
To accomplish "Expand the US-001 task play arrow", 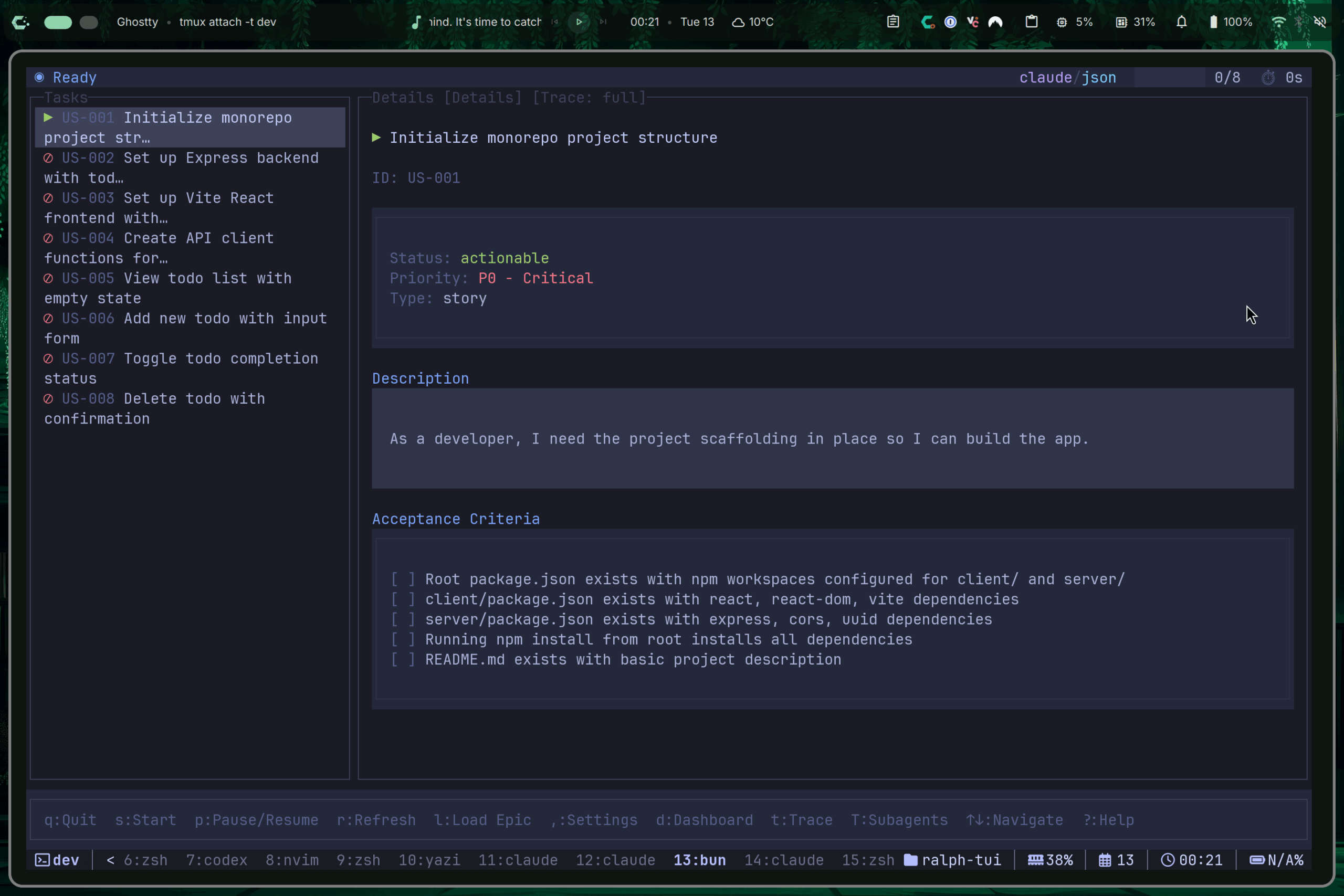I will tap(49, 117).
